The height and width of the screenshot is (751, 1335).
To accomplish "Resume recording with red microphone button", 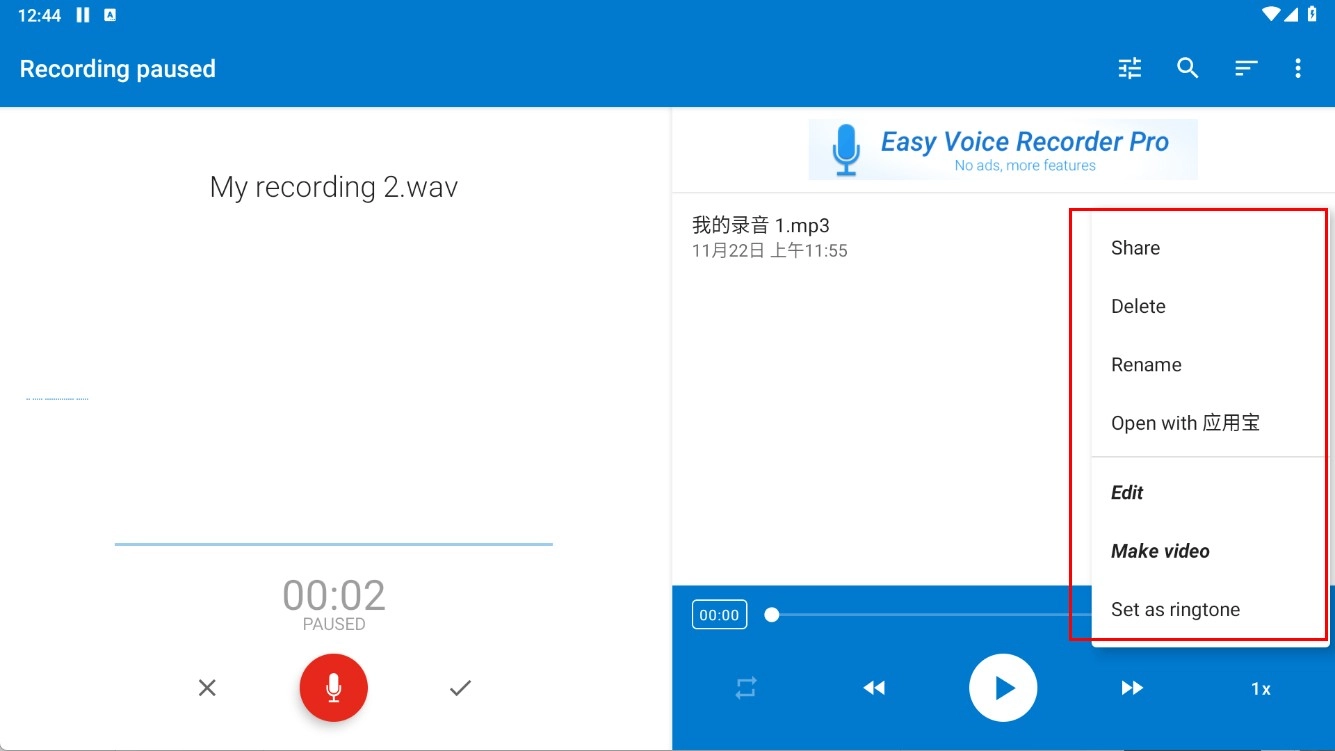I will pos(334,688).
